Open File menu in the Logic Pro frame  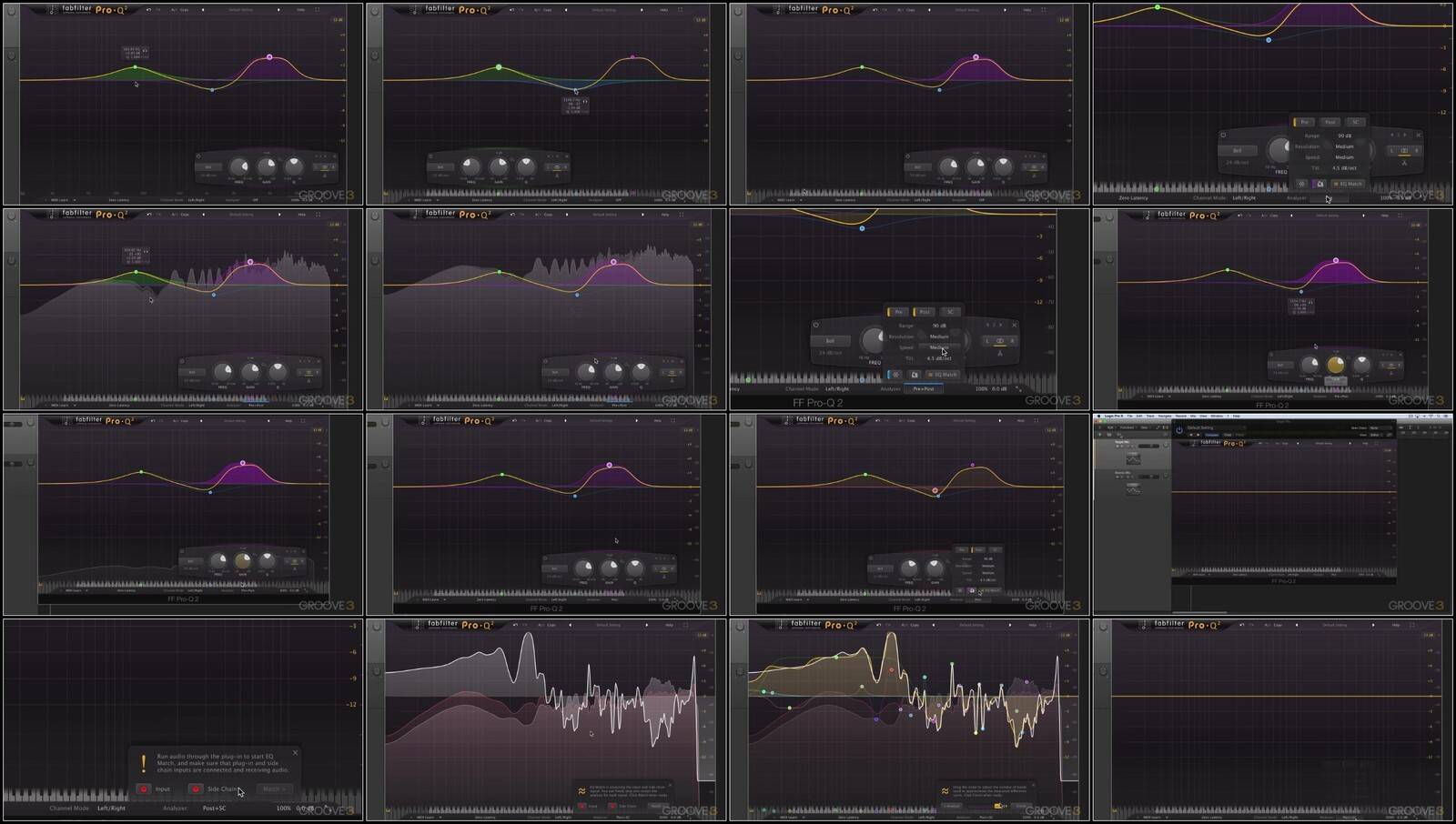(x=1129, y=416)
